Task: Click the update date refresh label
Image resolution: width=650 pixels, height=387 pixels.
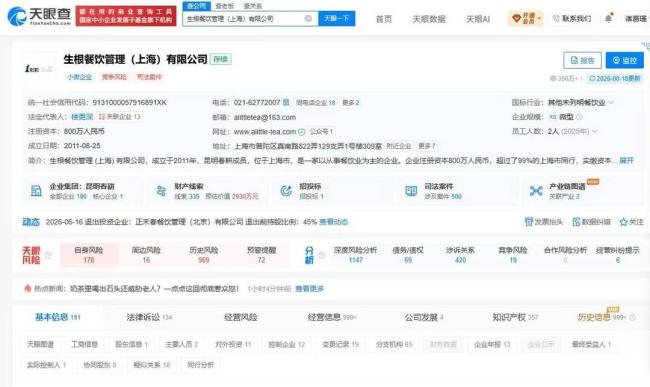Action: (x=615, y=78)
